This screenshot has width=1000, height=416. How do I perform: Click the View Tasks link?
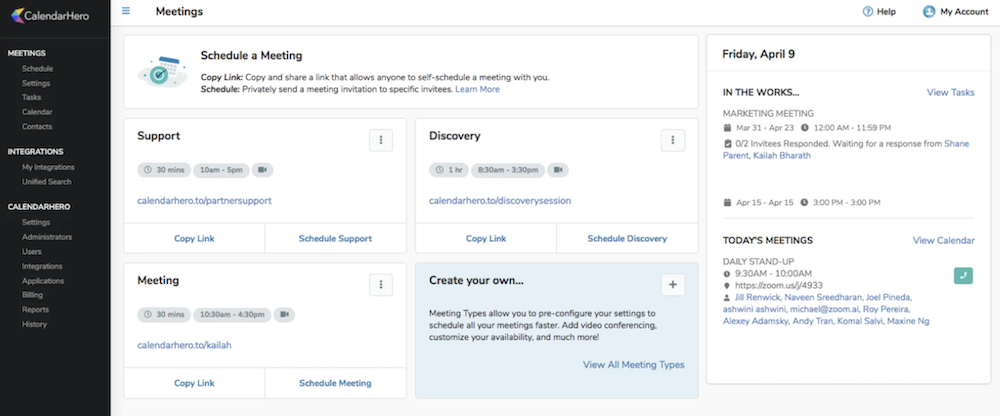point(950,92)
